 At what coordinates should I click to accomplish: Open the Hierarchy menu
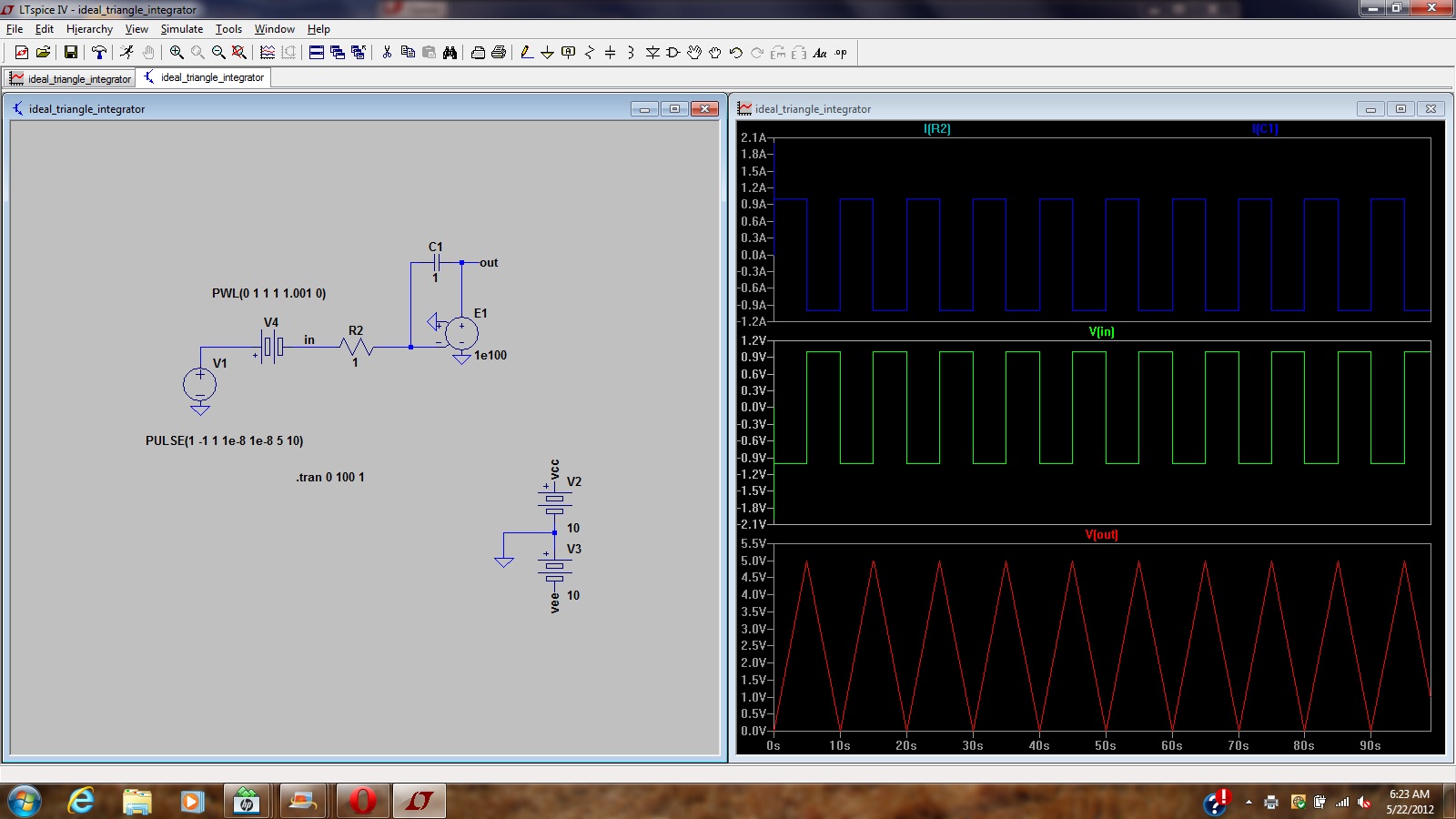coord(89,29)
